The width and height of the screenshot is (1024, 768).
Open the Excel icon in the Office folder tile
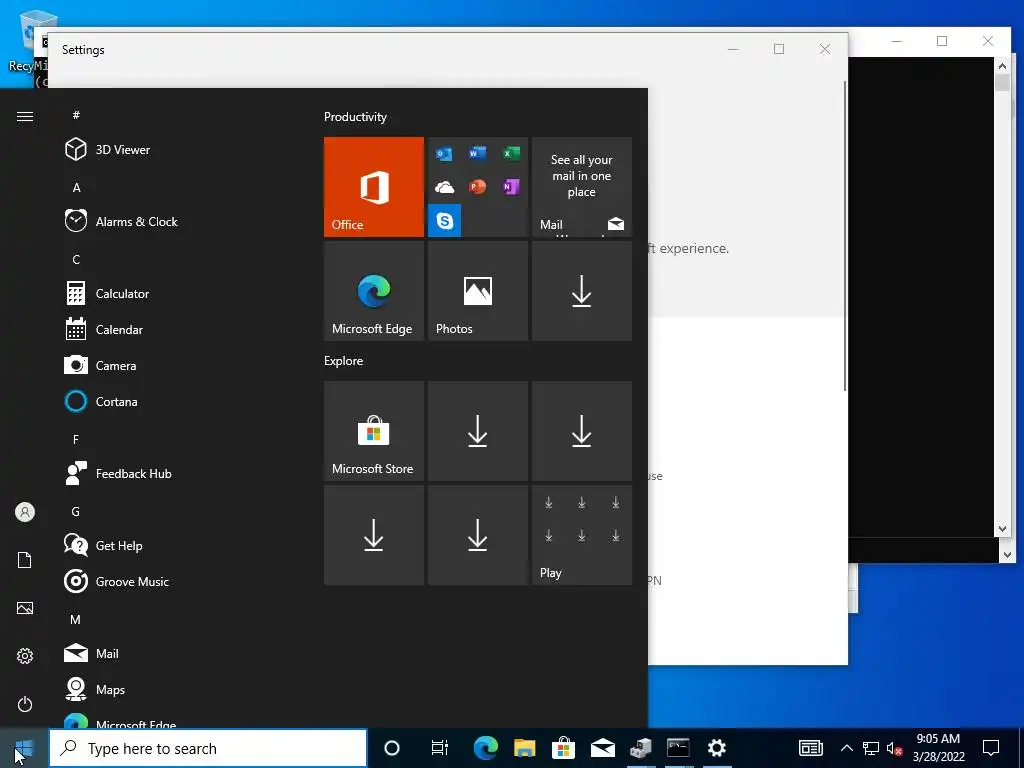(511, 153)
